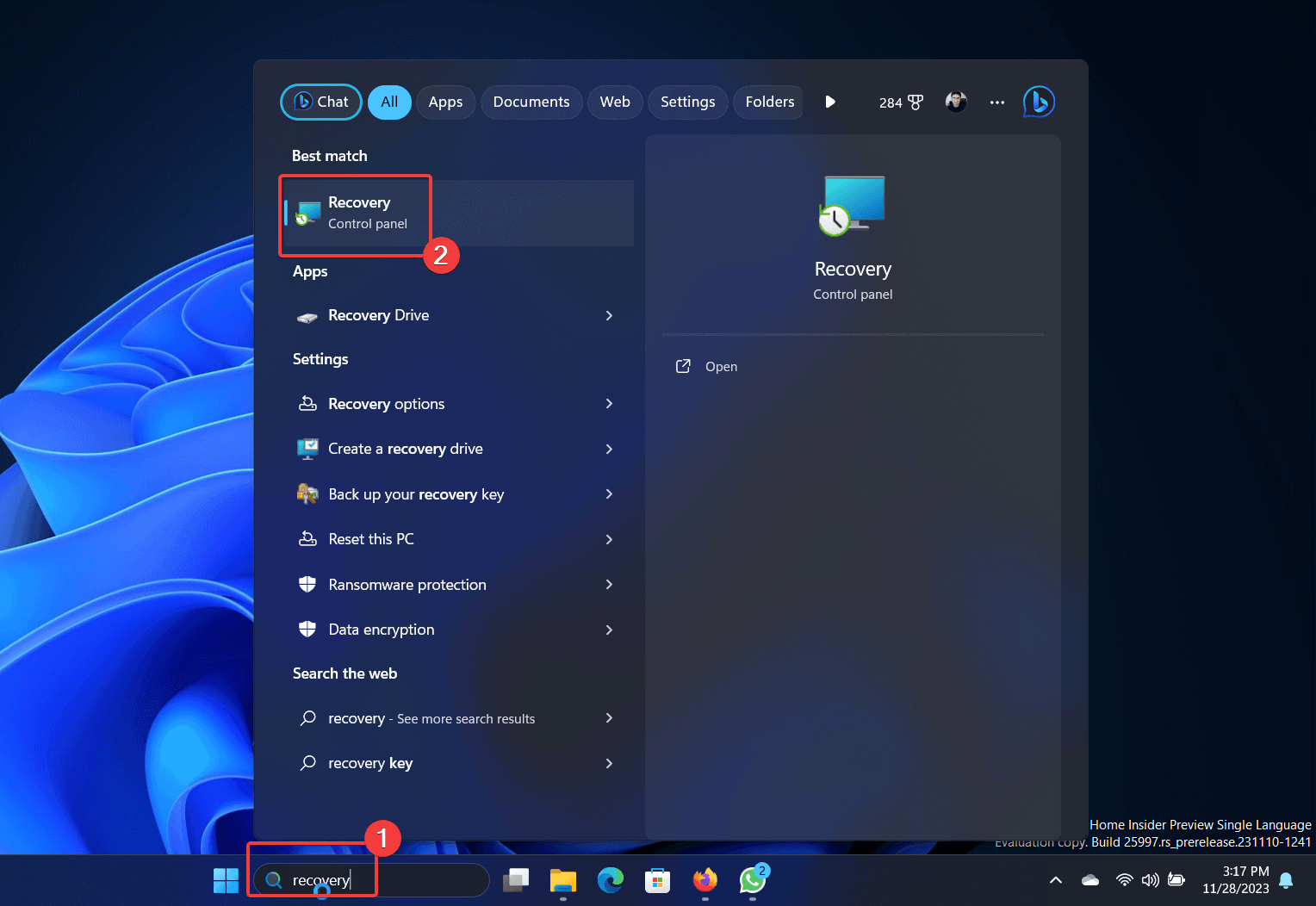The height and width of the screenshot is (906, 1316).
Task: Click the Start menu button
Action: click(226, 880)
